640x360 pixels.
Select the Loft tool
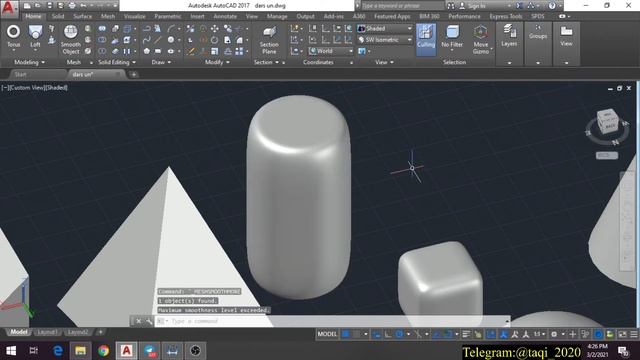coord(35,37)
